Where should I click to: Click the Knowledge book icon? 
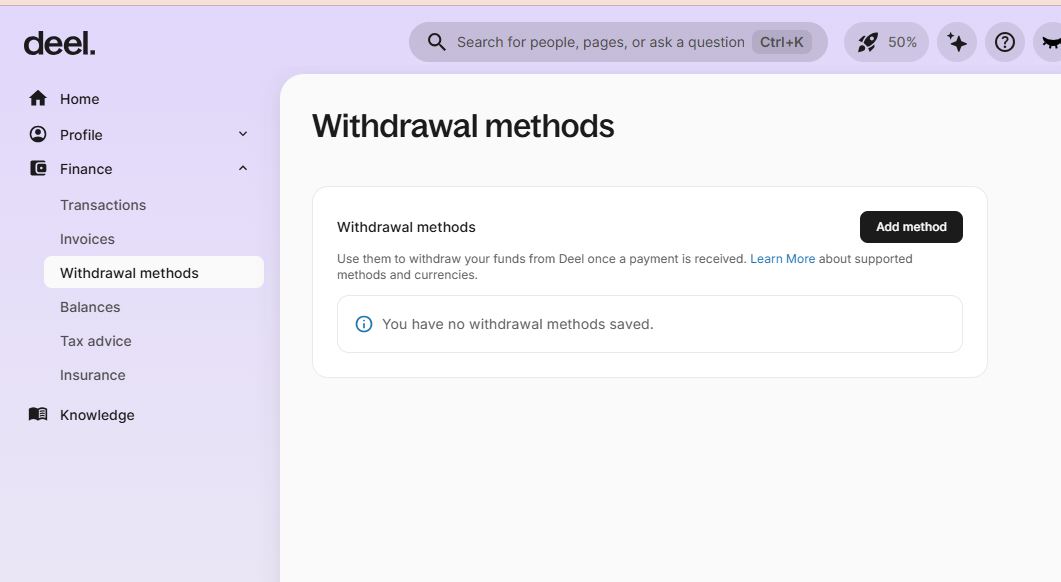38,414
